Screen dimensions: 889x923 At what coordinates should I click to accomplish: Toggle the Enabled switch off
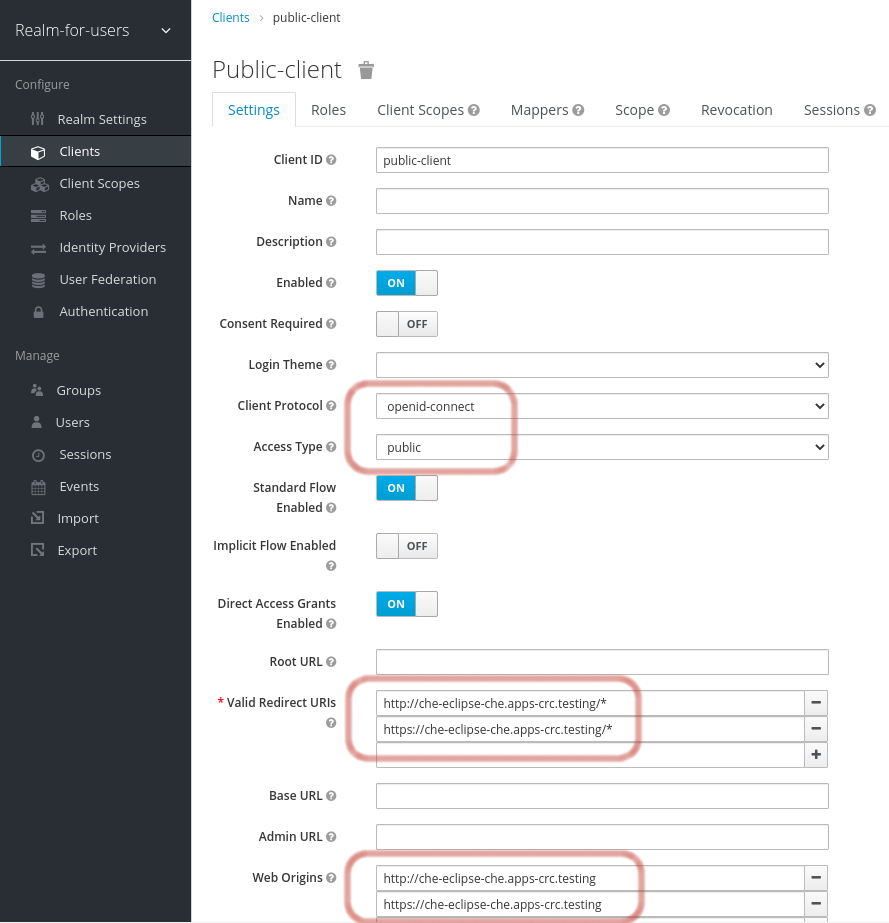click(x=406, y=283)
